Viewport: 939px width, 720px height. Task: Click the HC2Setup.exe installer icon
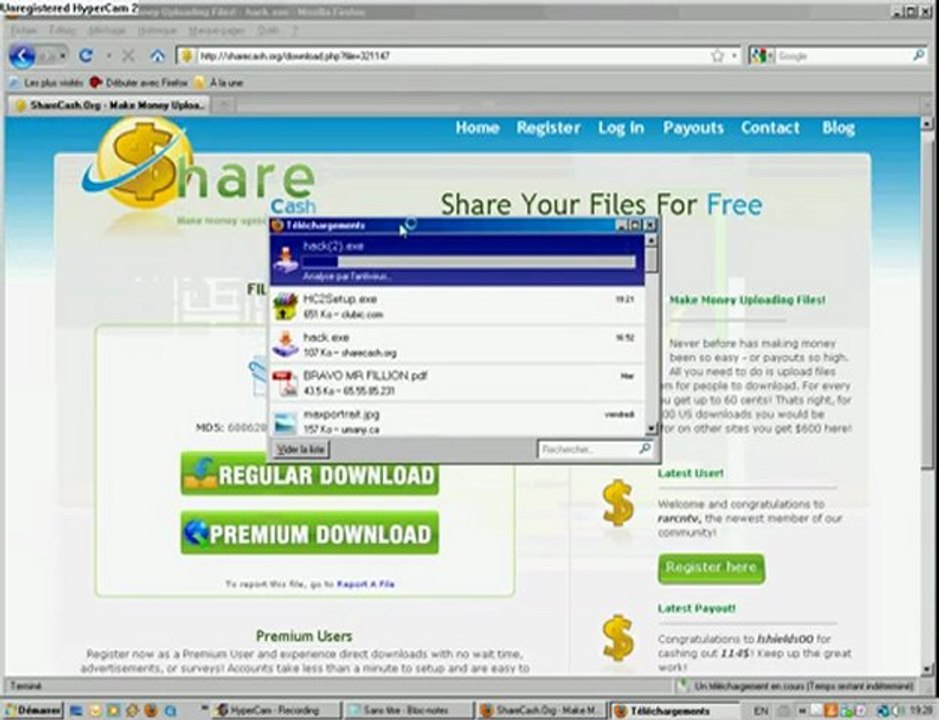point(285,306)
